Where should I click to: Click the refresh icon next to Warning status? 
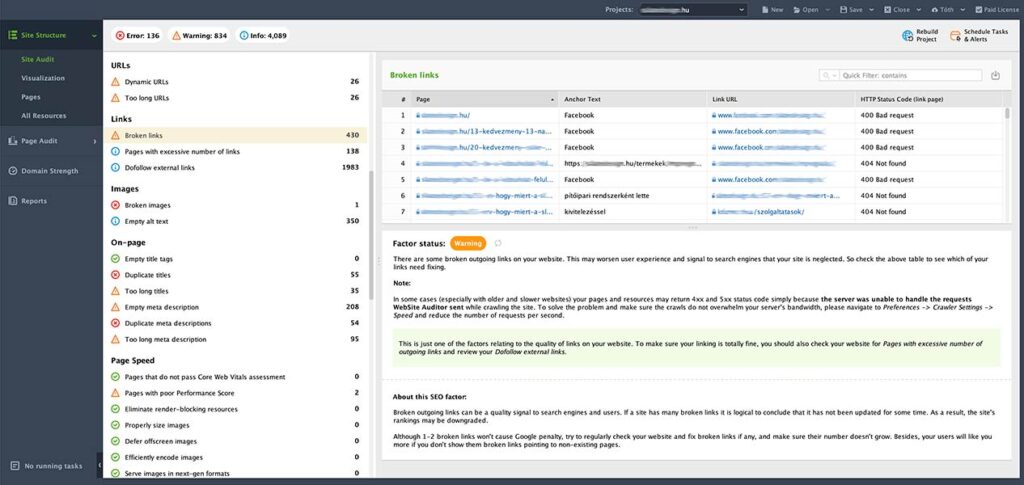[x=498, y=243]
